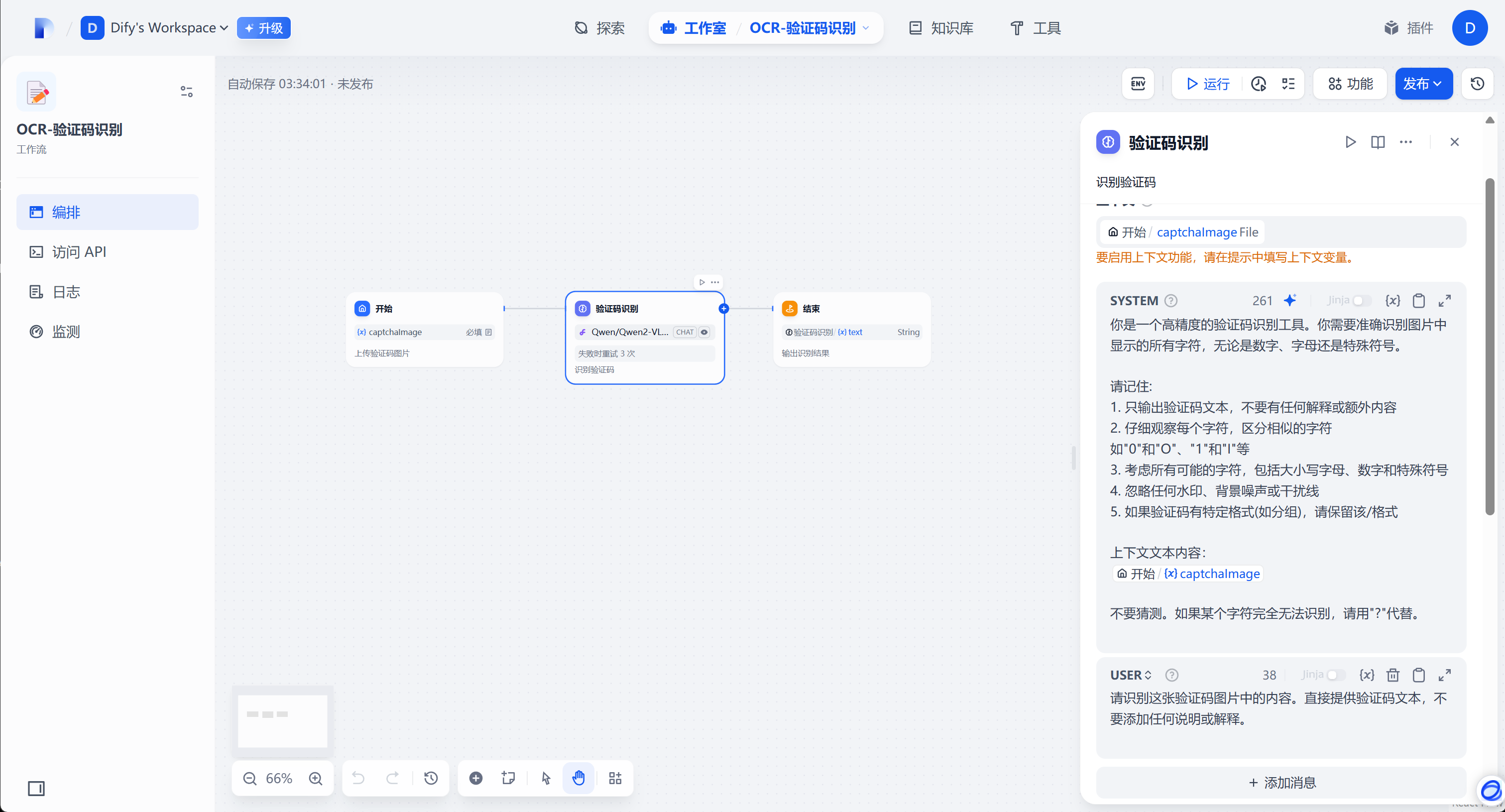Click the 添加消息 button
This screenshot has height=812, width=1505.
pyautogui.click(x=1281, y=782)
